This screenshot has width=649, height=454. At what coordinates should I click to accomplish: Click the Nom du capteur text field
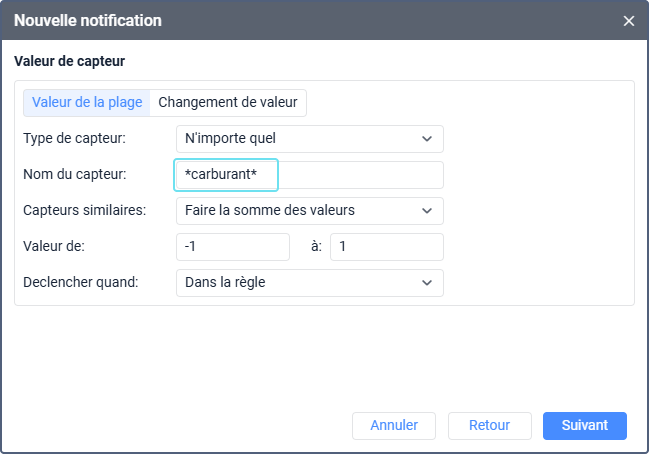pyautogui.click(x=309, y=175)
